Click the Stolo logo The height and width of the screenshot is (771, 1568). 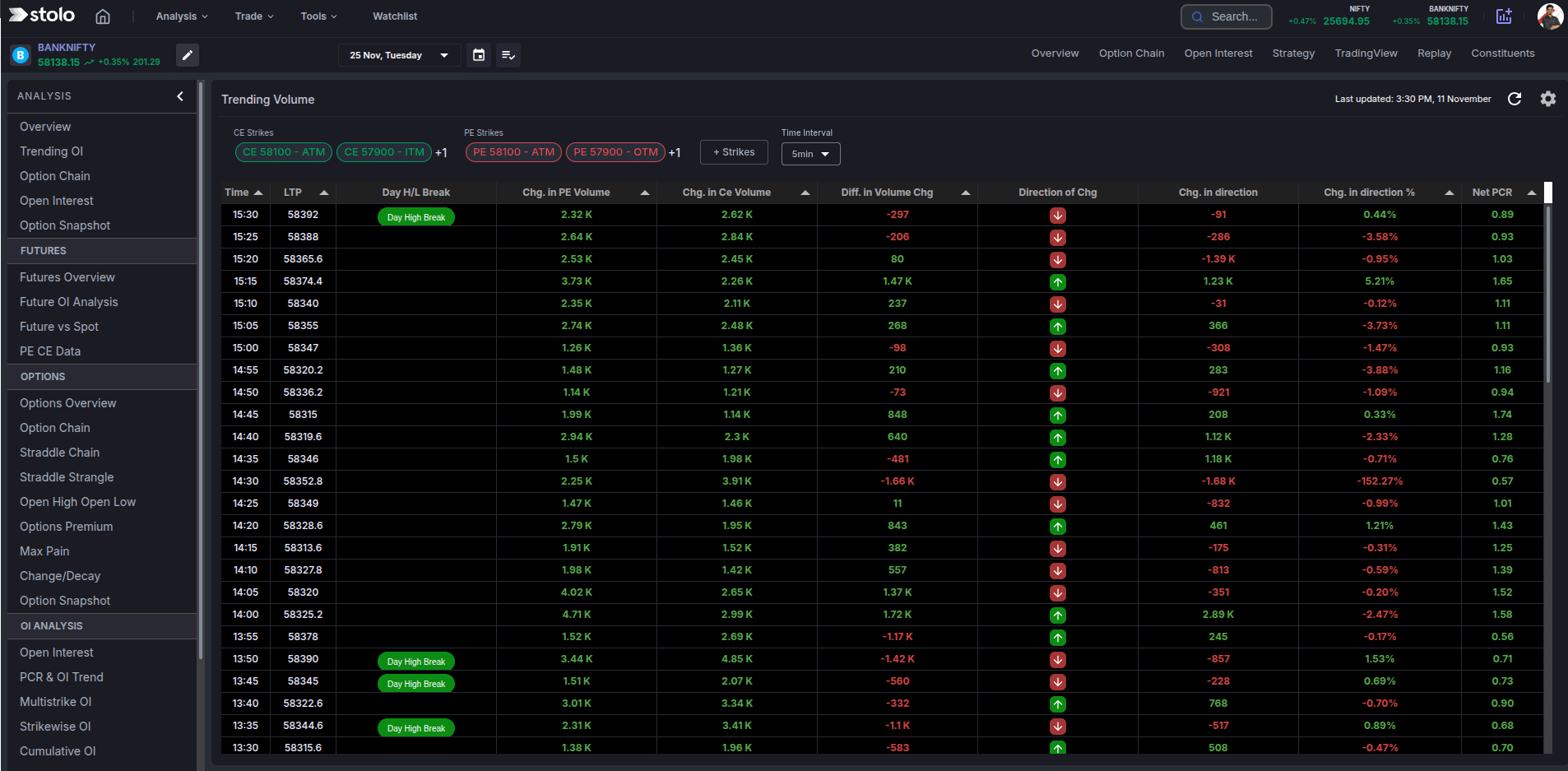click(39, 14)
